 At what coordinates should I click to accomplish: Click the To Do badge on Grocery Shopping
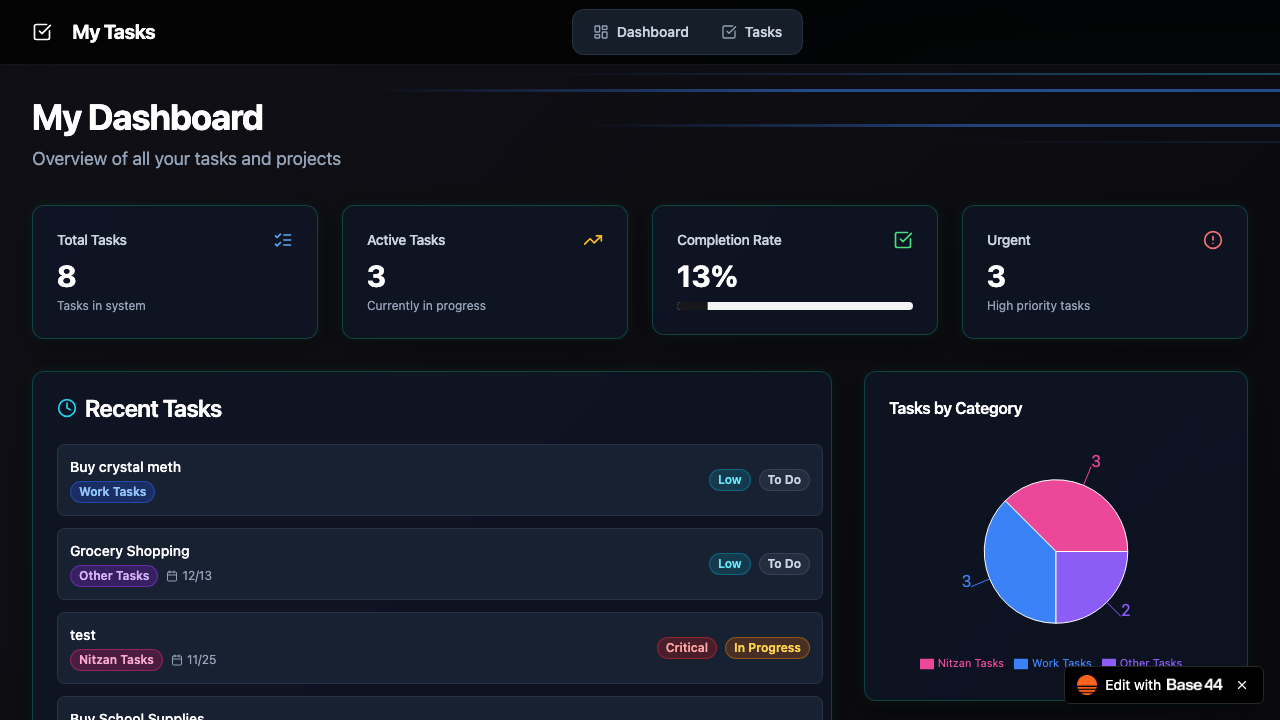click(784, 564)
